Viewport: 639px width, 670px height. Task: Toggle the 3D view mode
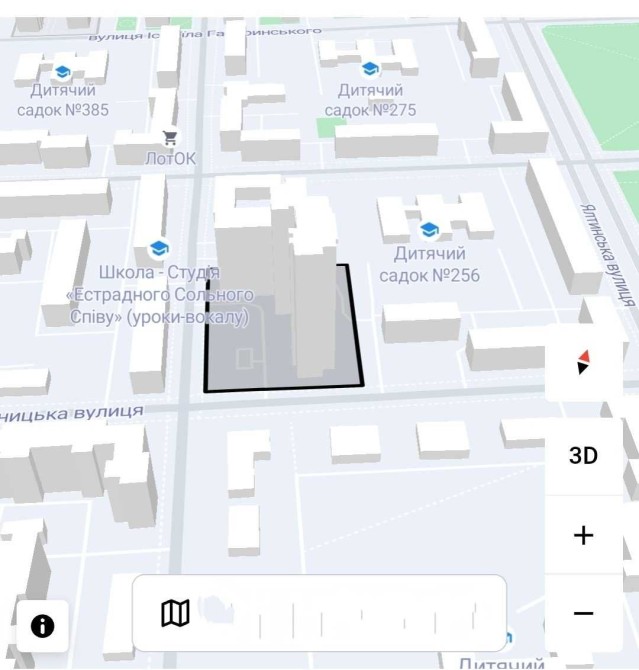[x=583, y=456]
